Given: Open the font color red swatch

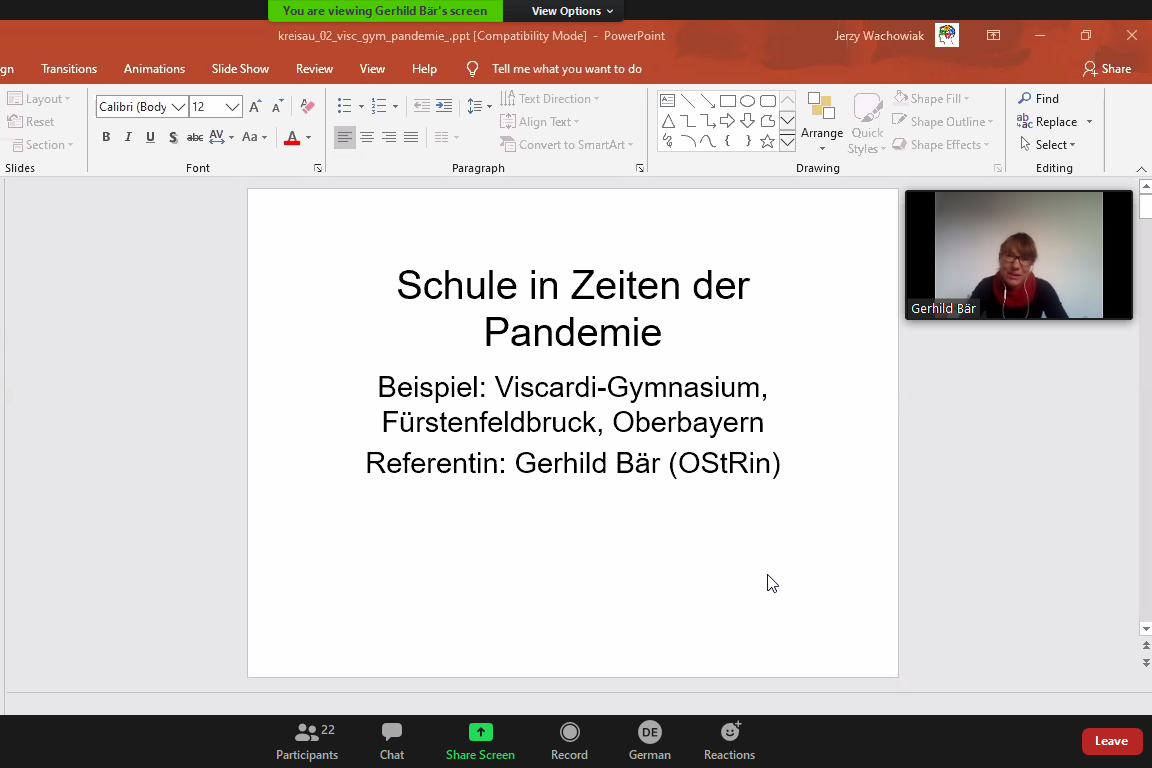Looking at the screenshot, I should (x=292, y=137).
